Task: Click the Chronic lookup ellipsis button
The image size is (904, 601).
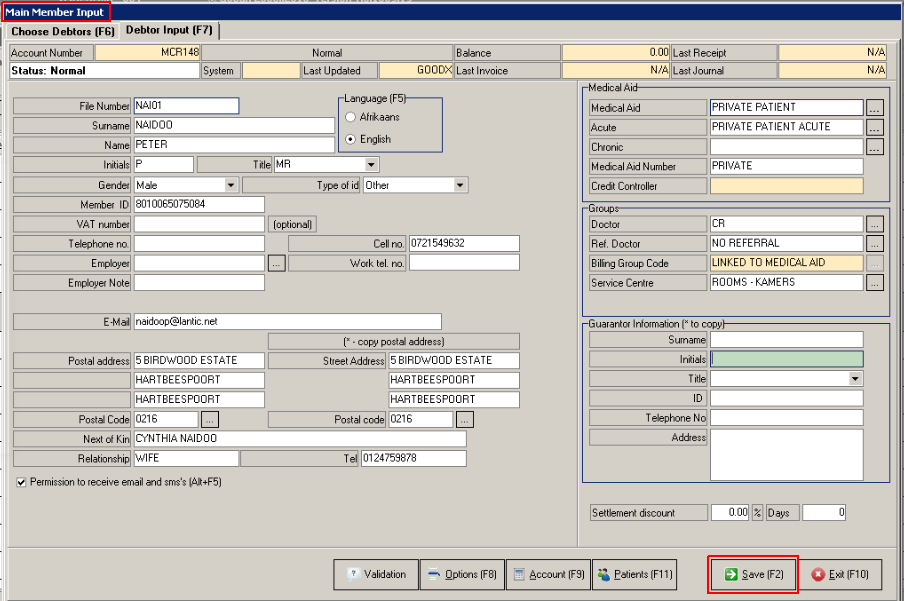Action: pos(875,147)
